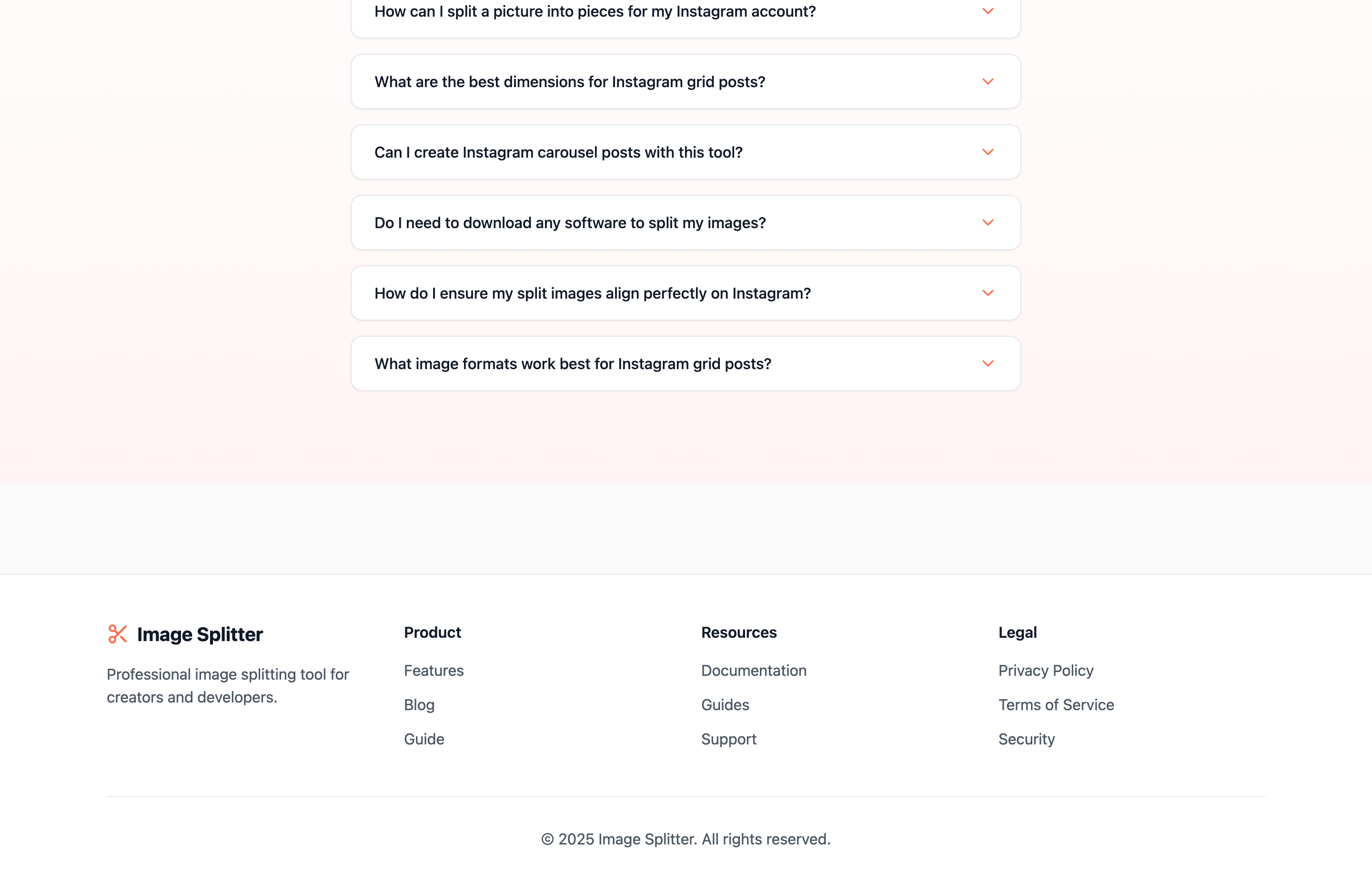
Task: Open 'What image formats work best' FAQ
Action: 686,364
